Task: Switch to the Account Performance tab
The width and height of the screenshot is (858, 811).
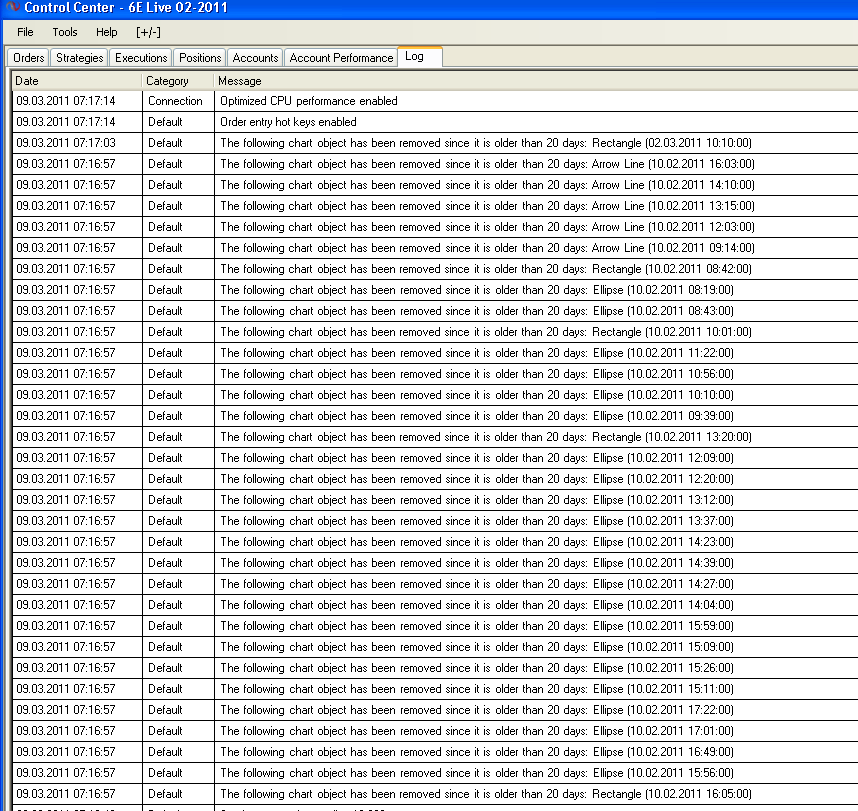Action: pos(341,58)
